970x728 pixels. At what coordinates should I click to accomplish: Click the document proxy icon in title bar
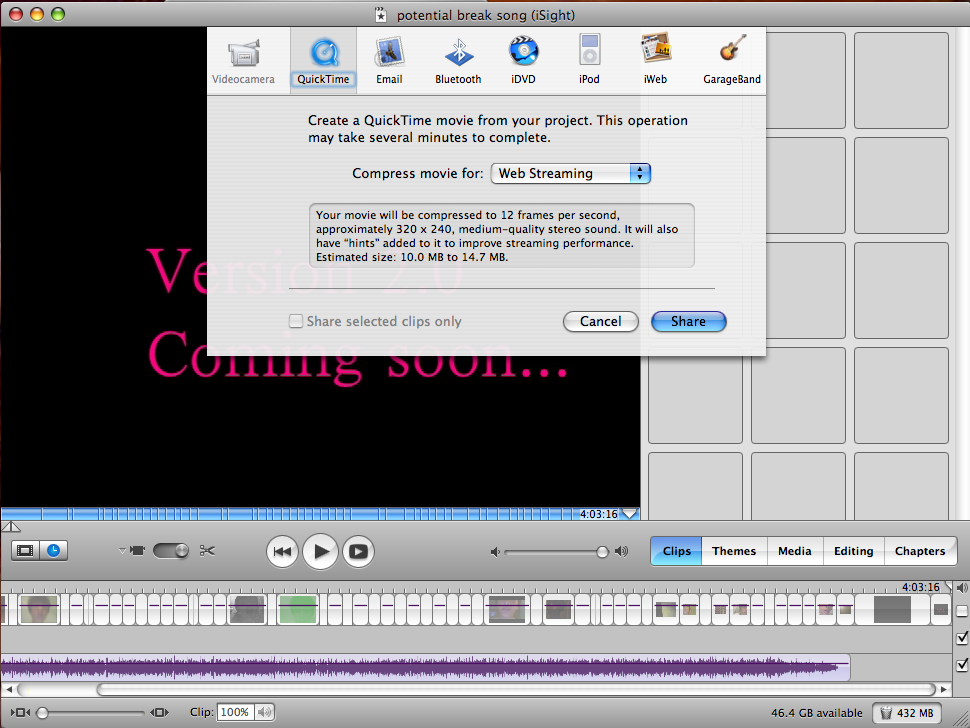click(381, 15)
